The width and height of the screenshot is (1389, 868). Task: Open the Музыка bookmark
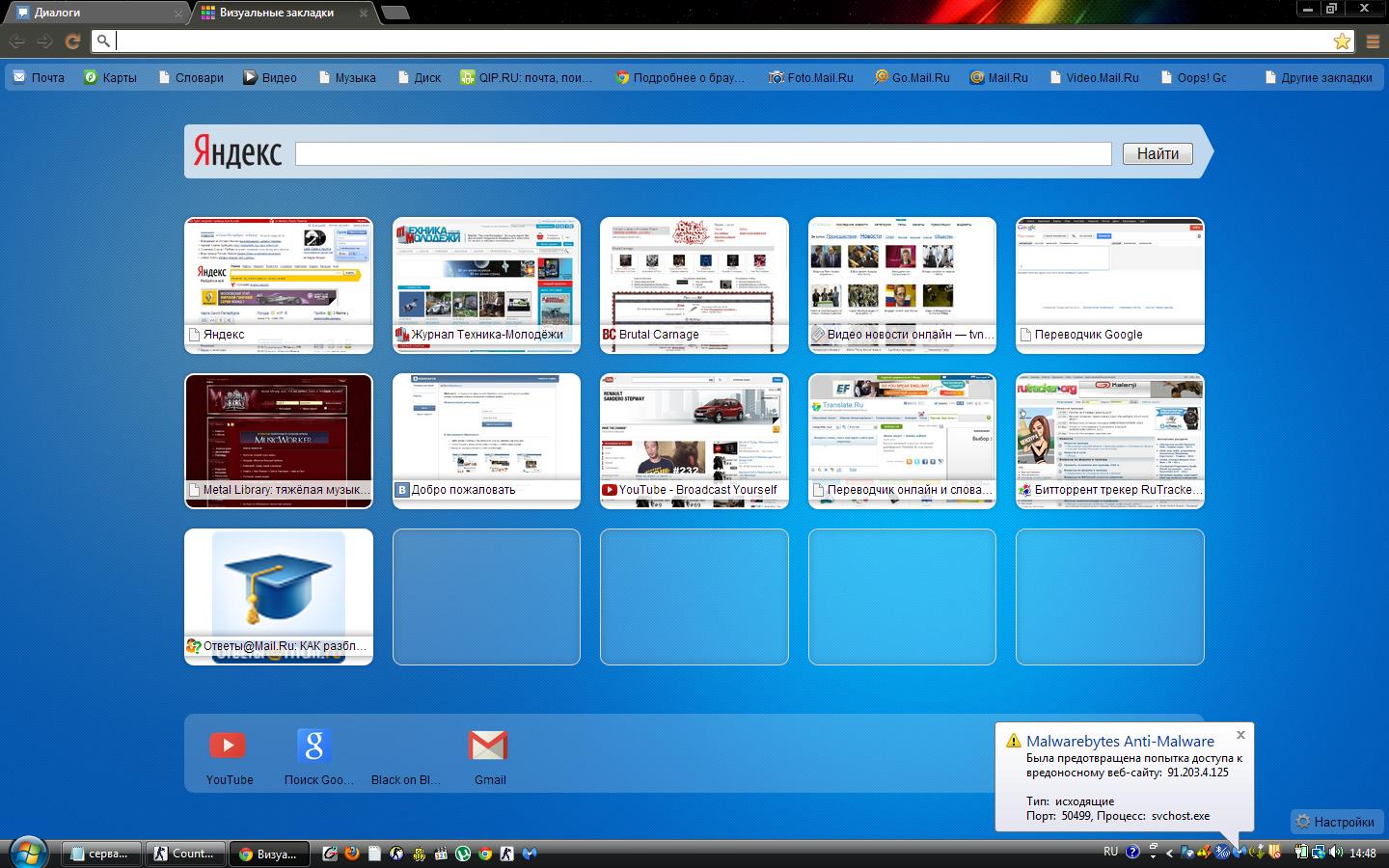pyautogui.click(x=347, y=78)
